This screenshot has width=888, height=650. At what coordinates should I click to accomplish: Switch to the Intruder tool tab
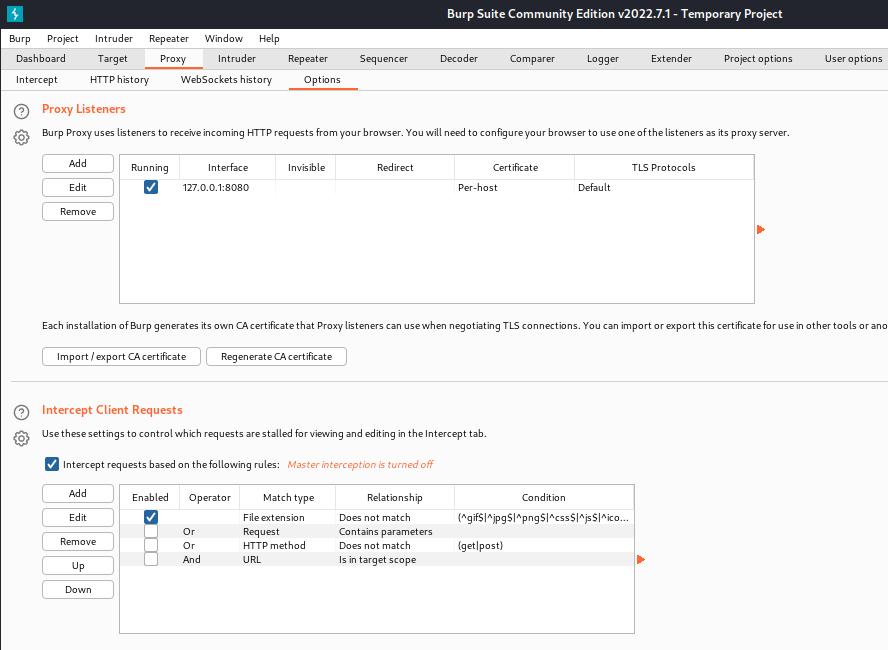coord(237,58)
